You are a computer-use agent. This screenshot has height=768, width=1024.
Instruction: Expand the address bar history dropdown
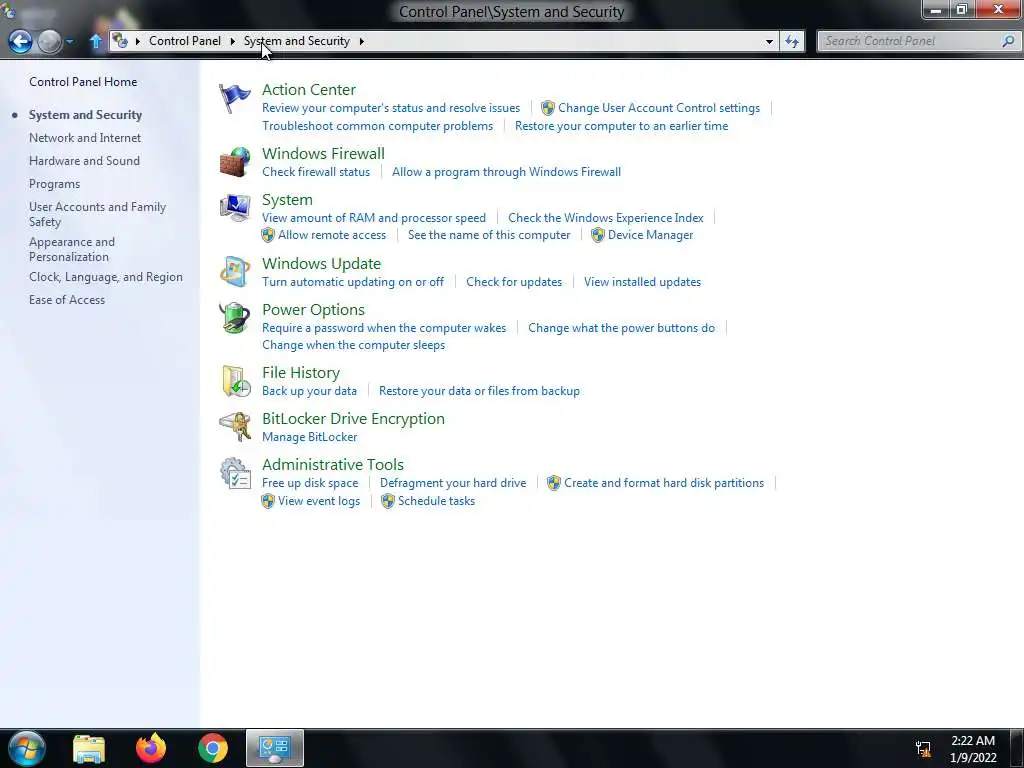[769, 41]
